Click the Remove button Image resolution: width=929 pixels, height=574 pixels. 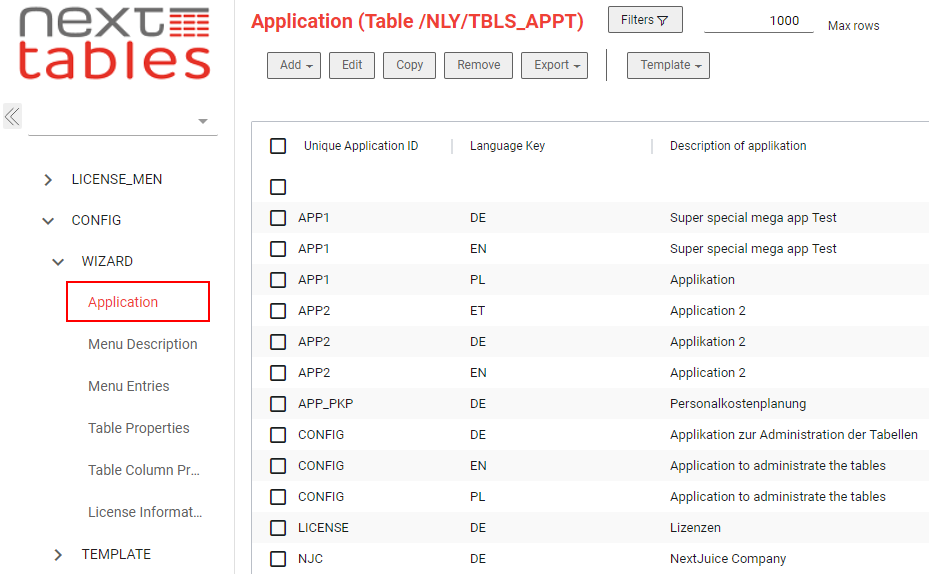479,65
